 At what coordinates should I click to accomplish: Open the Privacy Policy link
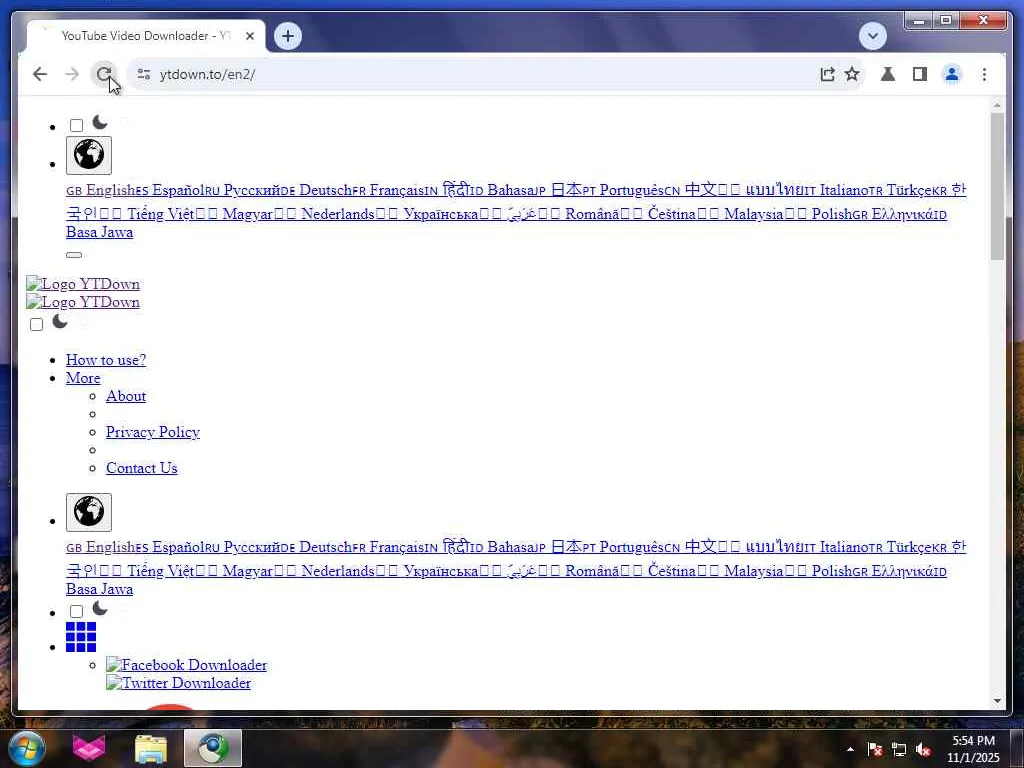153,432
